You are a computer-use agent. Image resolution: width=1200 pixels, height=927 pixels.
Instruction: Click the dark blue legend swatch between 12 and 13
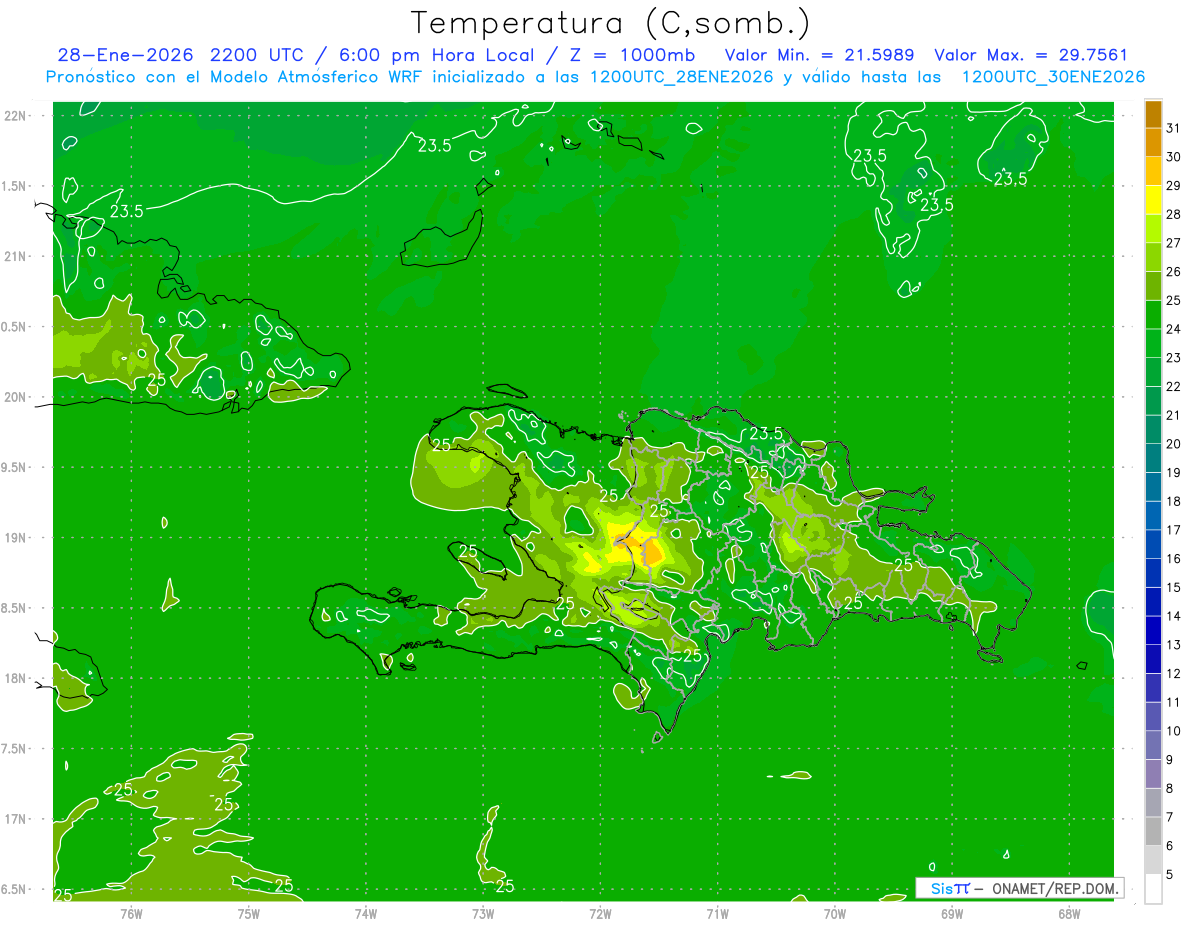1153,659
